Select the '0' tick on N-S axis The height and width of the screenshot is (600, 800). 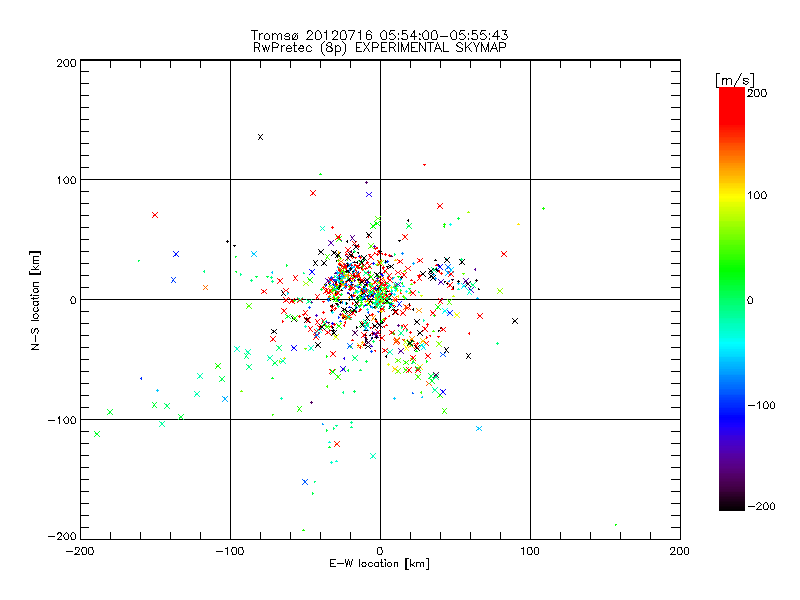point(73,300)
